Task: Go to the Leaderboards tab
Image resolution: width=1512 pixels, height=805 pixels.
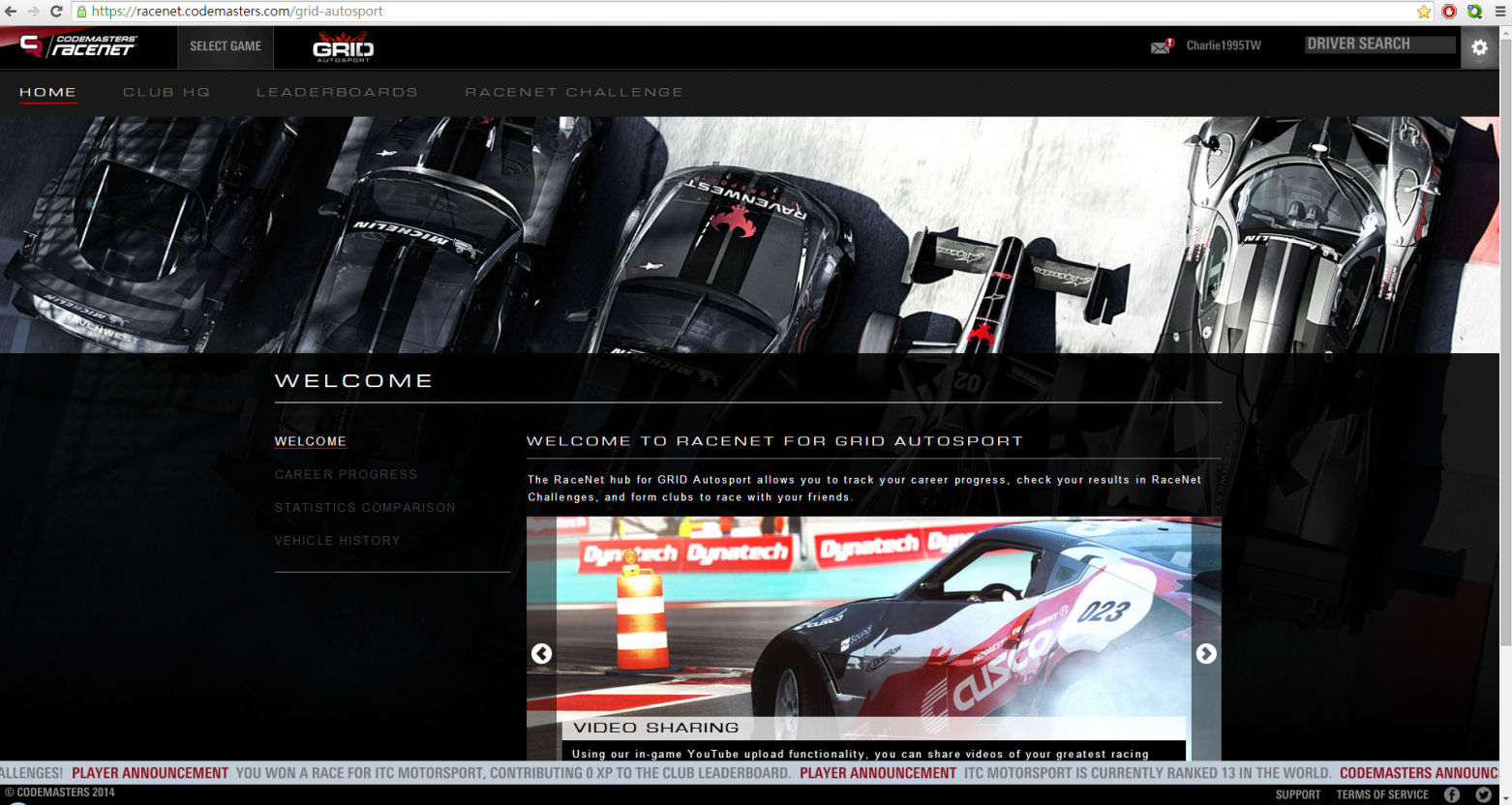Action: (x=337, y=92)
